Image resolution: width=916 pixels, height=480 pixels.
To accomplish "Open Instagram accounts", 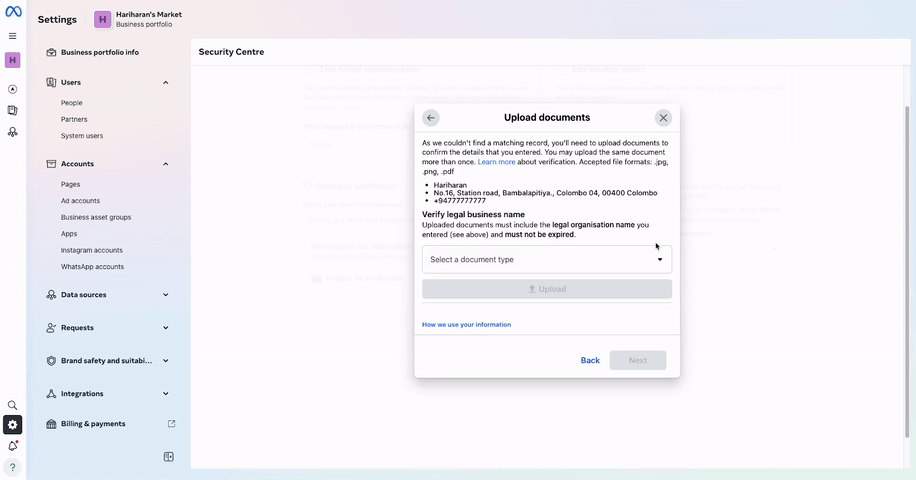I will (92, 250).
